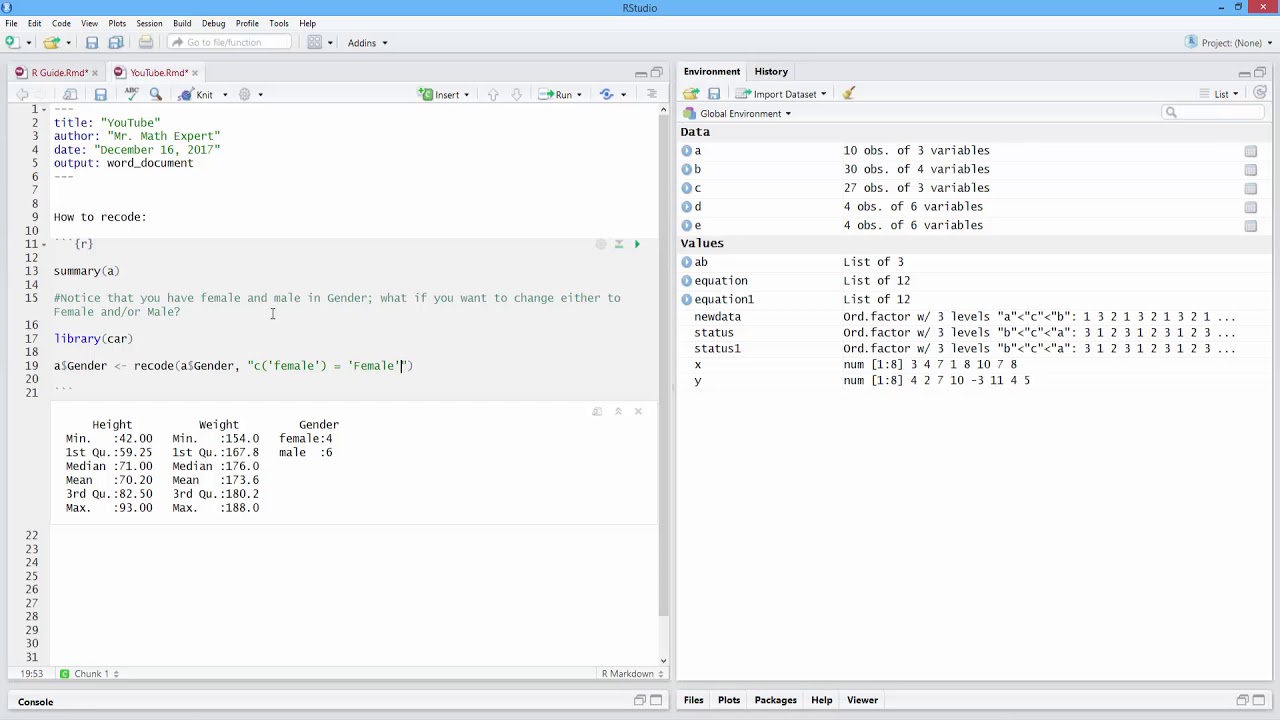Close the YouTube.Rmd tab
The image size is (1280, 720).
pyautogui.click(x=195, y=73)
